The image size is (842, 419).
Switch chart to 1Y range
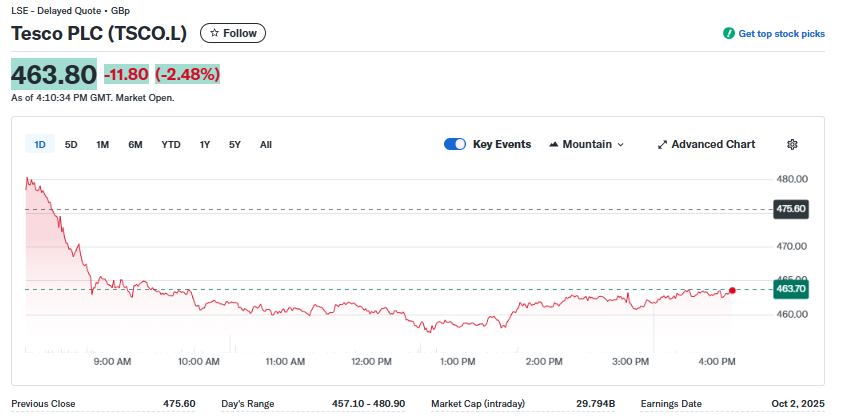[205, 144]
